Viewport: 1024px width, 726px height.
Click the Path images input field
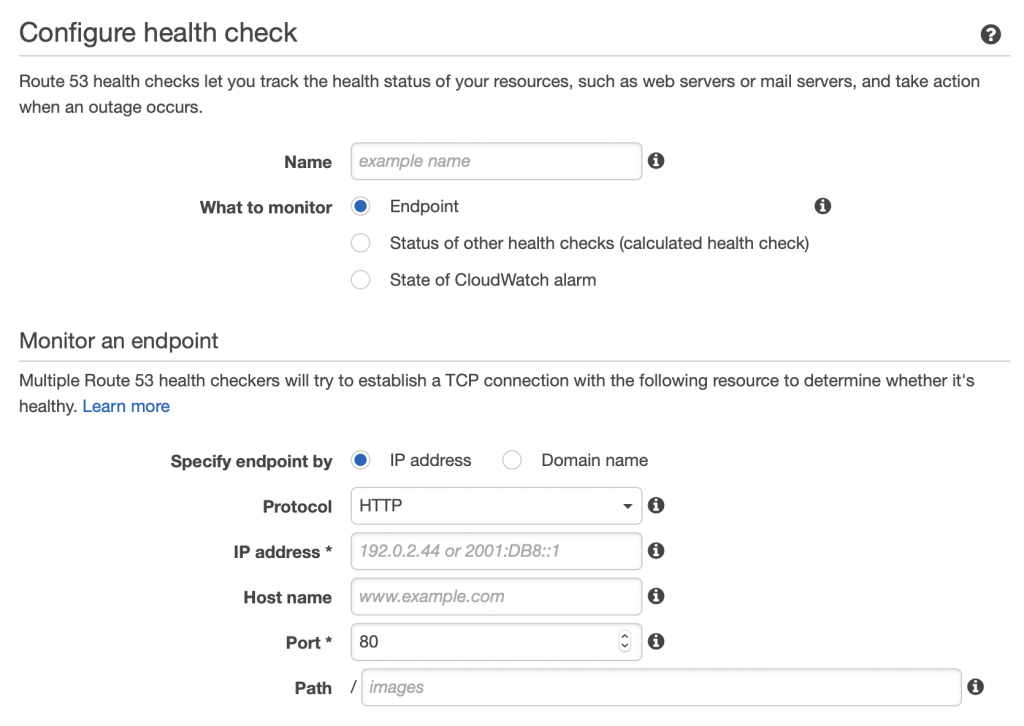(661, 687)
